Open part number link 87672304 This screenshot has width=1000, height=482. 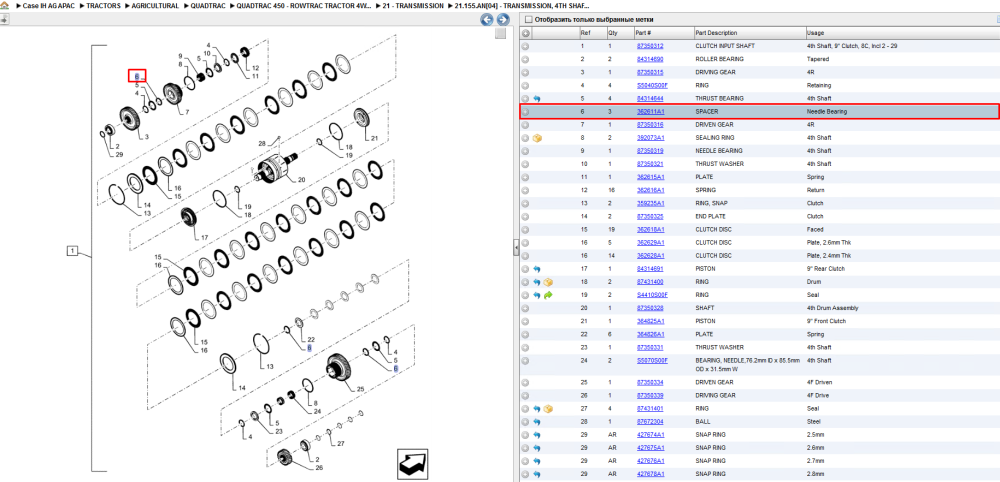click(650, 422)
